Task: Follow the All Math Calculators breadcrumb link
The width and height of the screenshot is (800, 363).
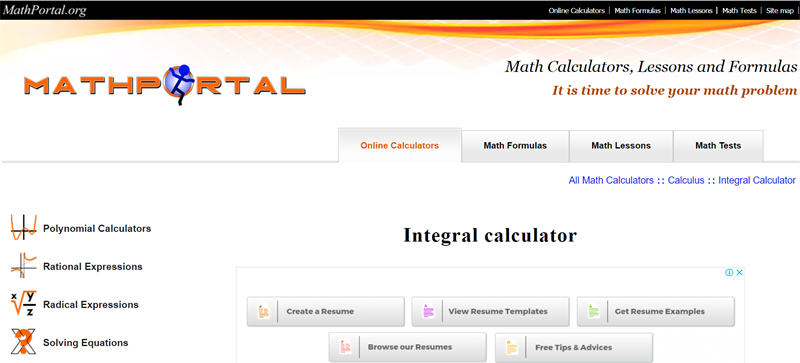Action: point(611,180)
